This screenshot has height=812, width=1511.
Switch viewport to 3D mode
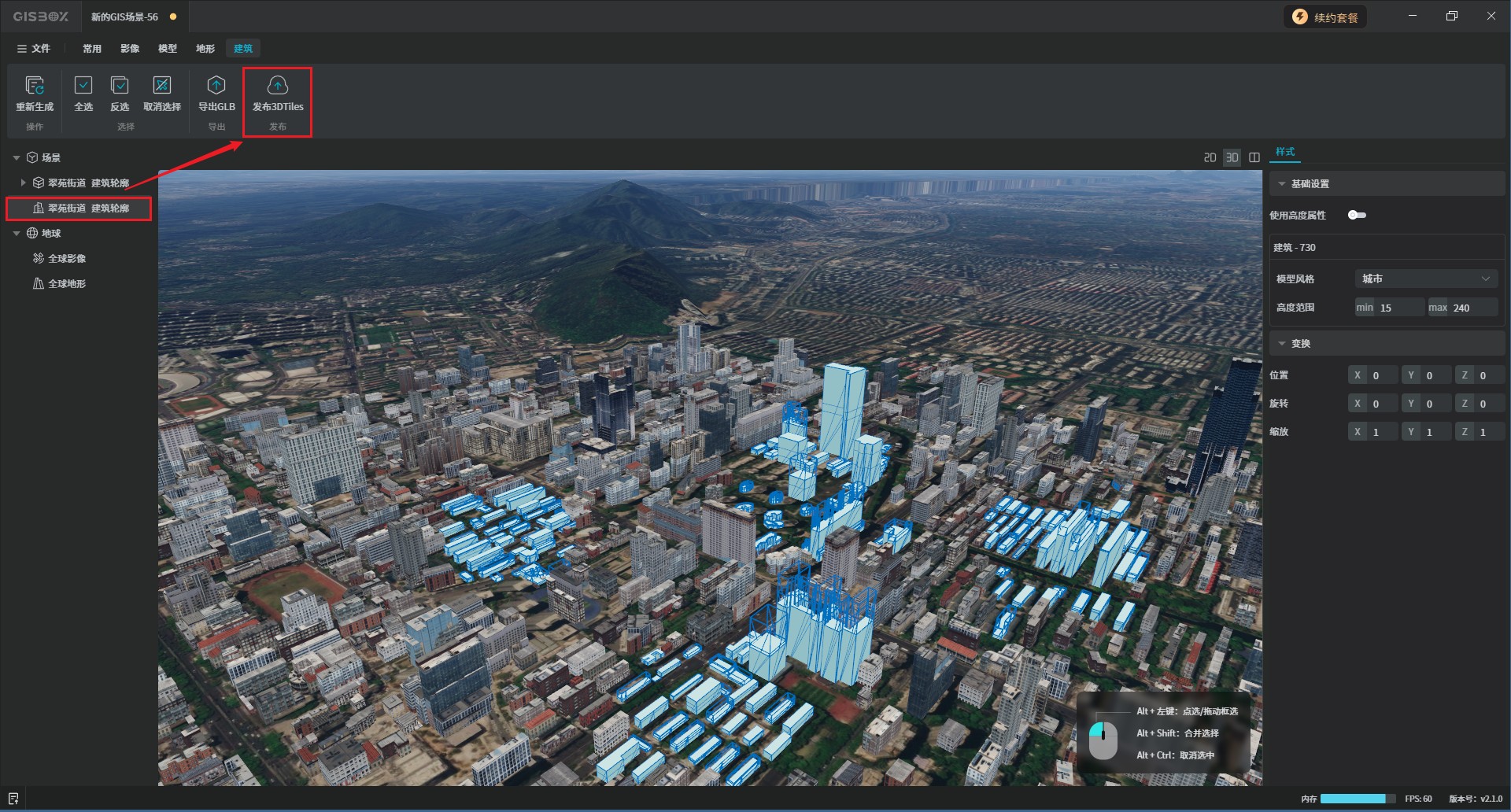point(1232,157)
